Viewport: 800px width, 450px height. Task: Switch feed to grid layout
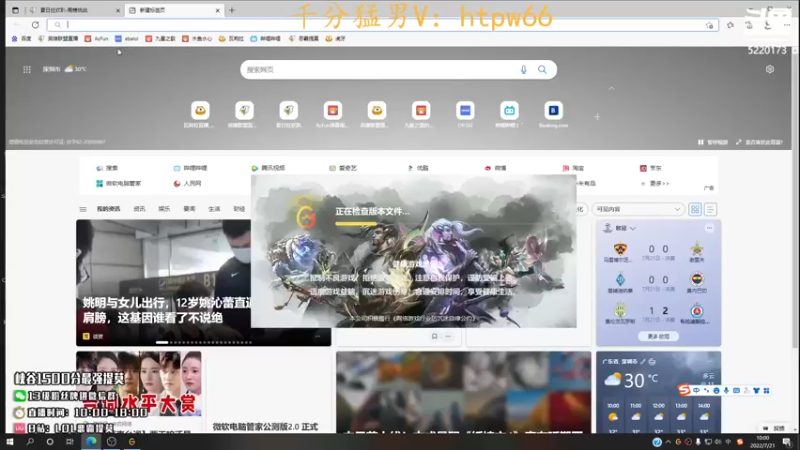click(695, 209)
